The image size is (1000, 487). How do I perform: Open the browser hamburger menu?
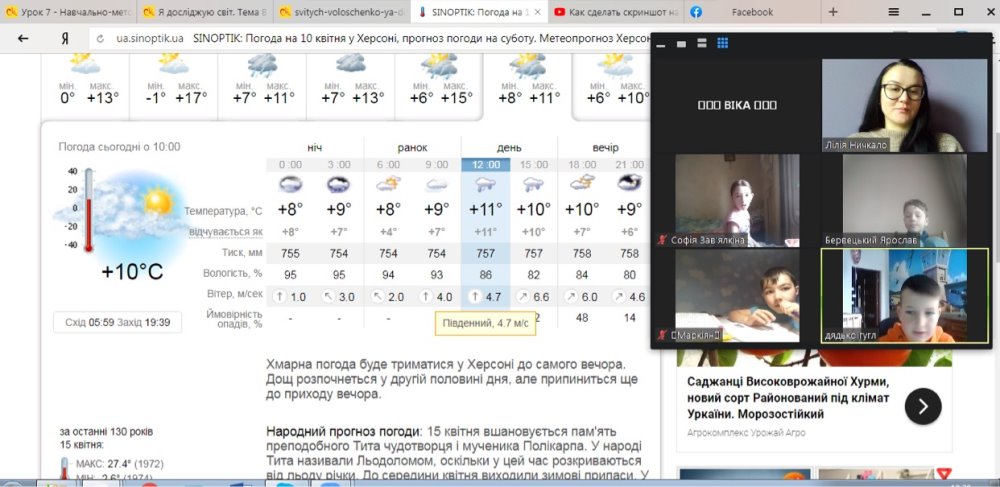point(893,11)
